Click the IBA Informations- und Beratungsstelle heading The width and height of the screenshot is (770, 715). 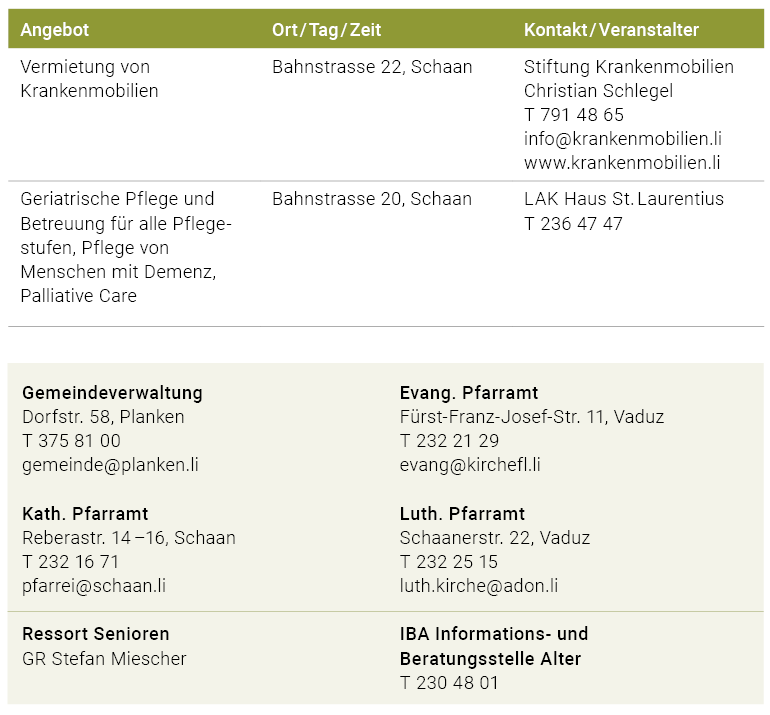point(494,646)
